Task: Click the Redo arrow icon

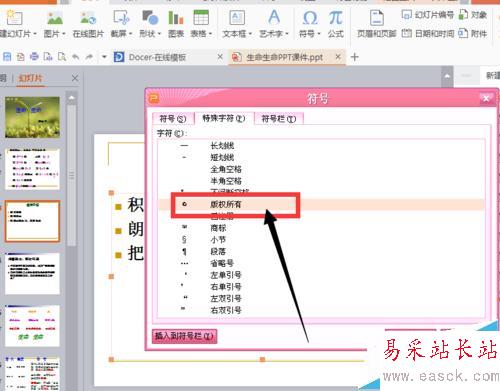Action: [x=89, y=57]
